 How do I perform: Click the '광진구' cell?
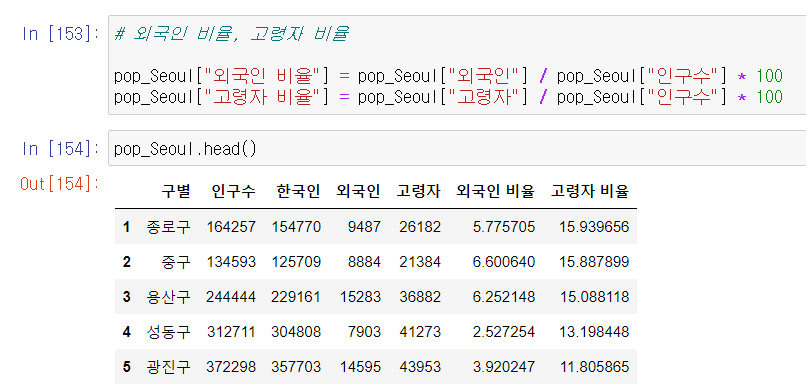point(168,366)
